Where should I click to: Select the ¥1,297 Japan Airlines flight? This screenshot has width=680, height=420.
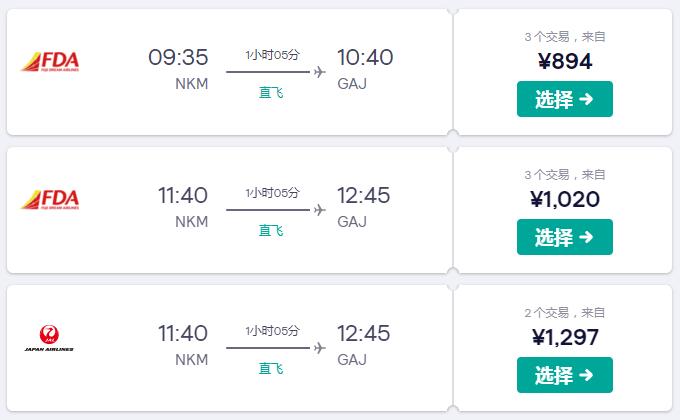(565, 375)
